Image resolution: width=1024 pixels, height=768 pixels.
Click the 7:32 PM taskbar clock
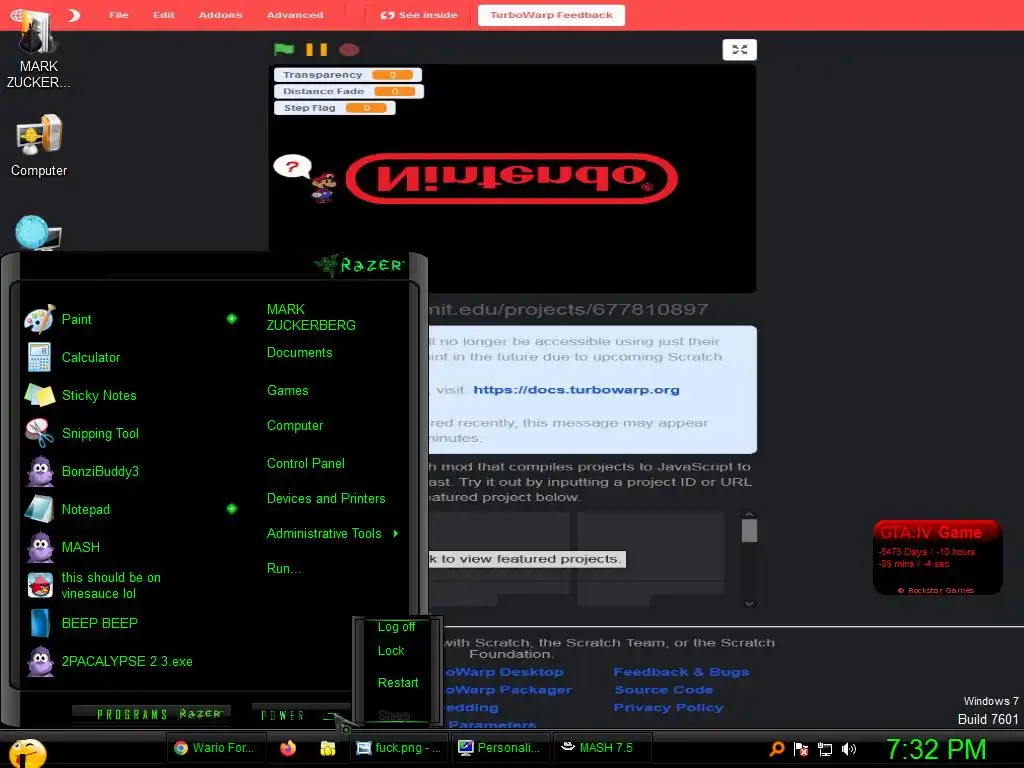click(935, 749)
